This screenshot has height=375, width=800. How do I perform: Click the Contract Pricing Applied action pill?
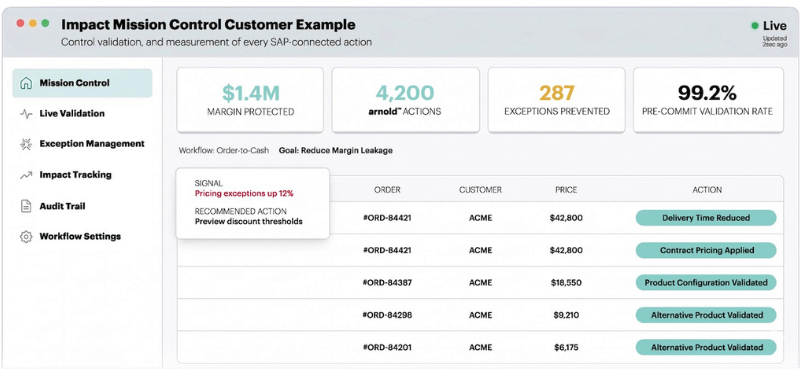tap(706, 251)
